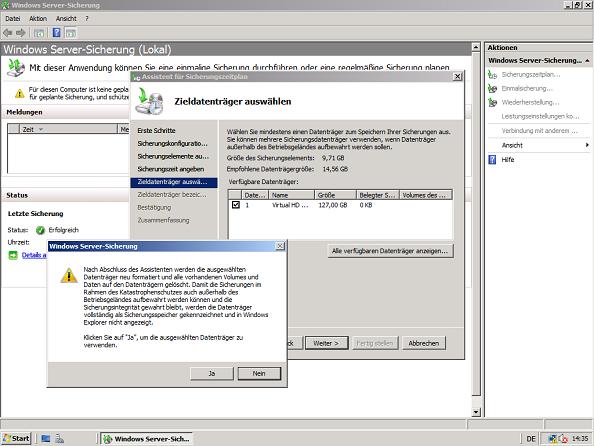The width and height of the screenshot is (594, 446).
Task: Uncheck the Virtual HD disk checkbox
Action: [x=236, y=205]
